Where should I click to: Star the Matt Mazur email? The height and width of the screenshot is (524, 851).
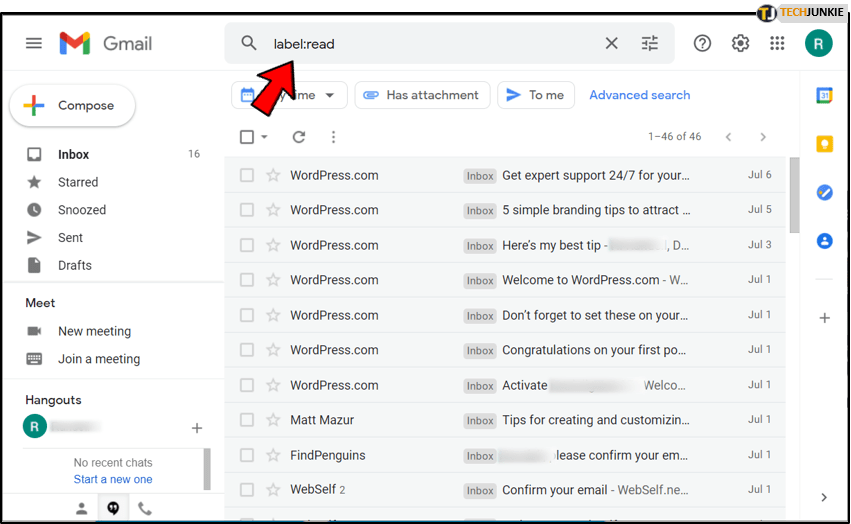pyautogui.click(x=273, y=420)
